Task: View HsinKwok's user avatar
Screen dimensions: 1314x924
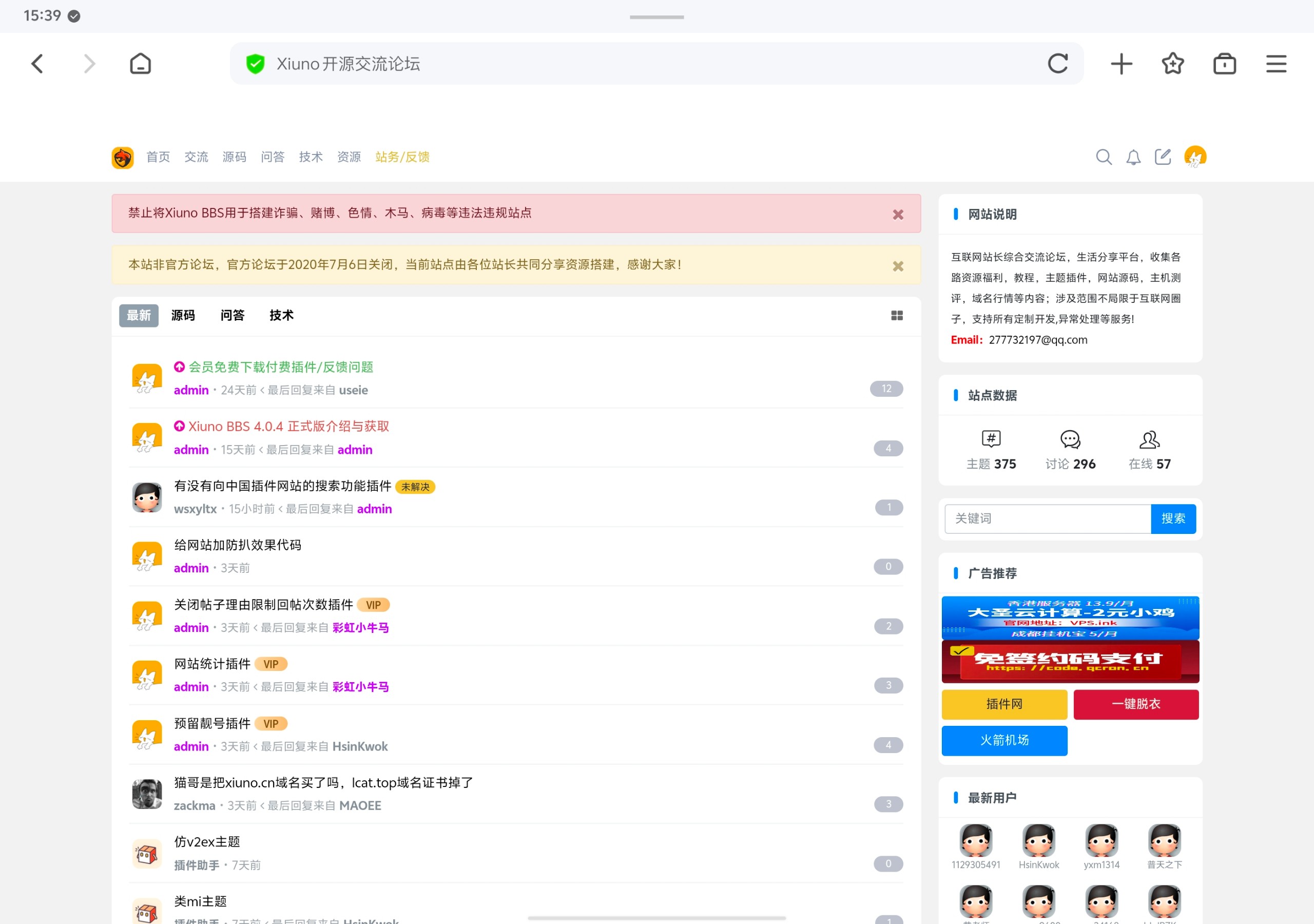Action: [x=1038, y=840]
